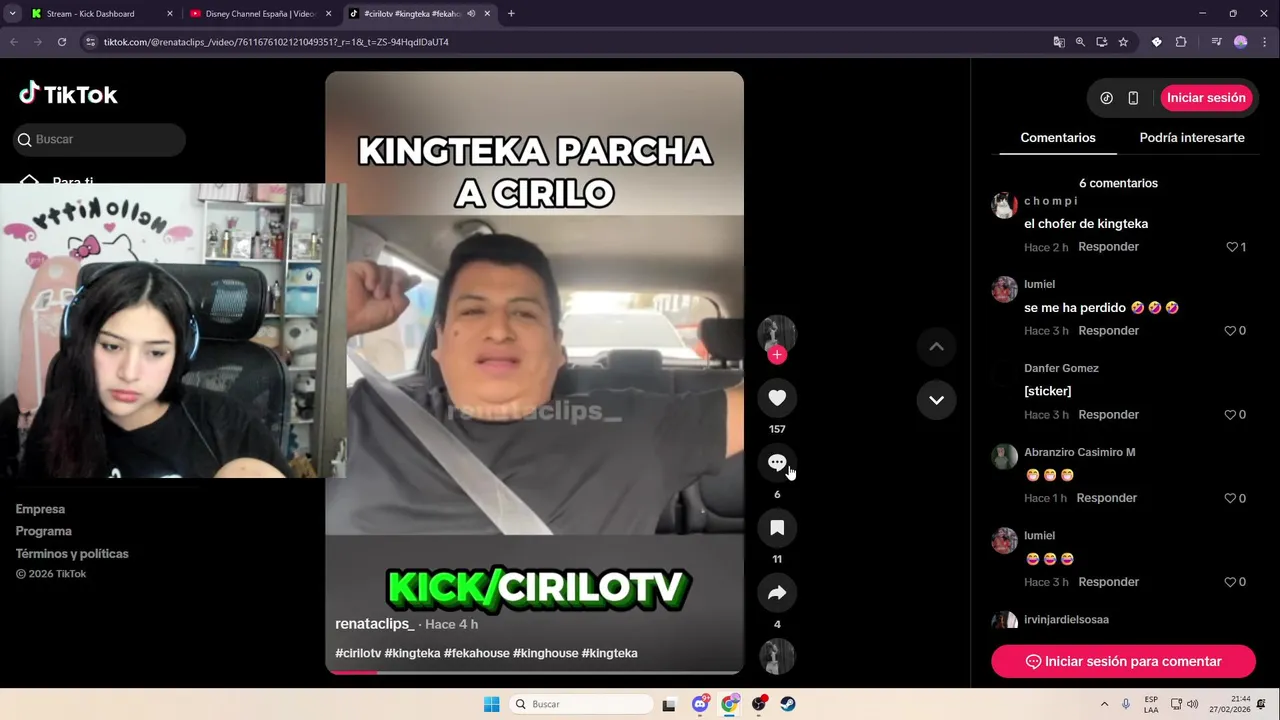Go to the next video with down chevron

click(936, 400)
